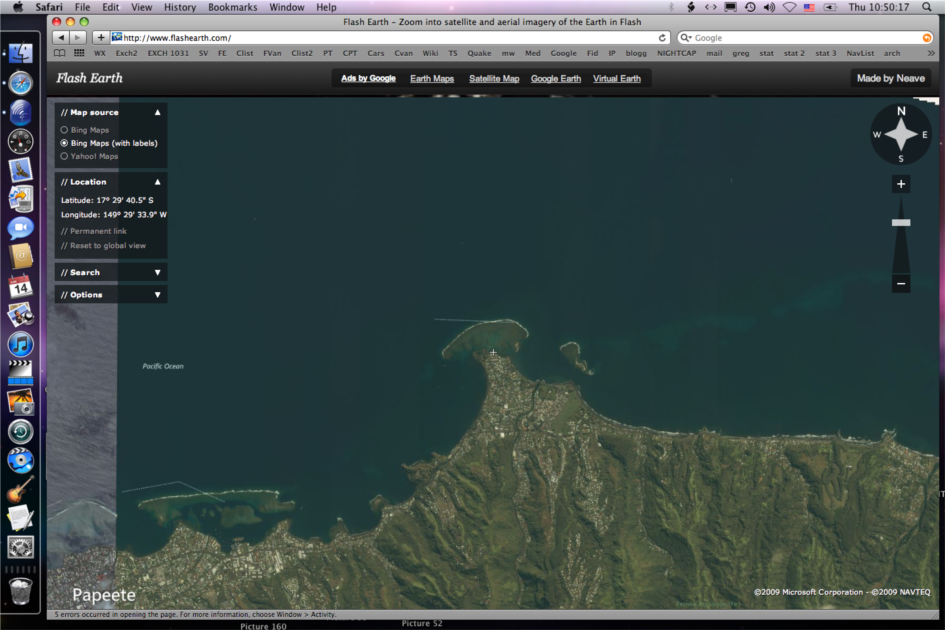Click the zoom in plus button

[x=901, y=184]
